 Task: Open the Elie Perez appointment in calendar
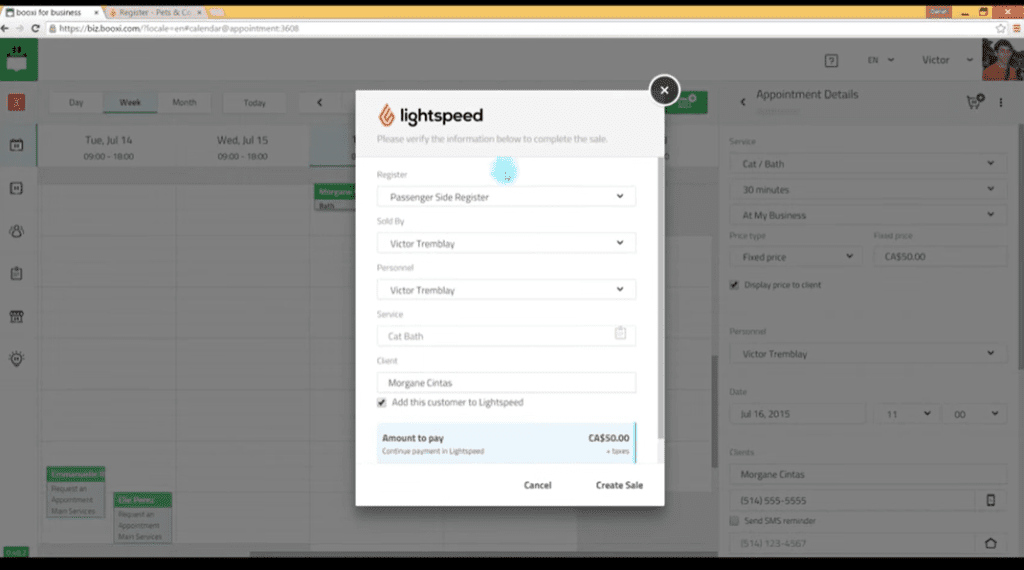[x=142, y=518]
